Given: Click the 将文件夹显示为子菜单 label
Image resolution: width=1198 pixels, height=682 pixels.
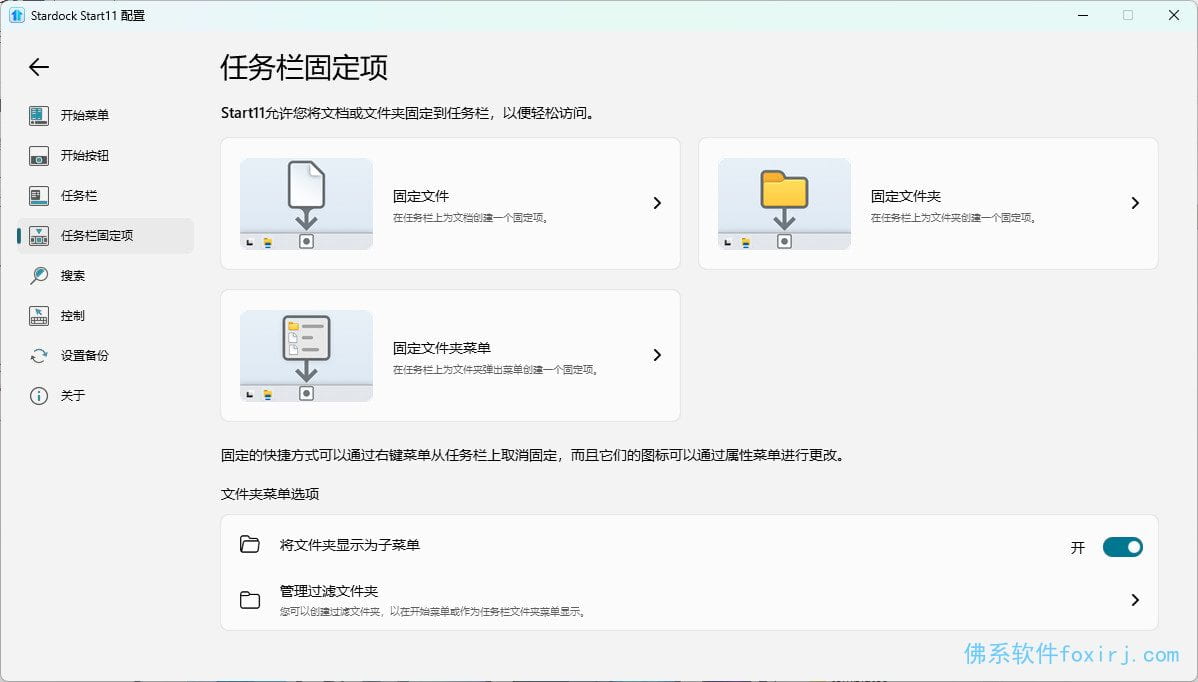Looking at the screenshot, I should tap(350, 545).
